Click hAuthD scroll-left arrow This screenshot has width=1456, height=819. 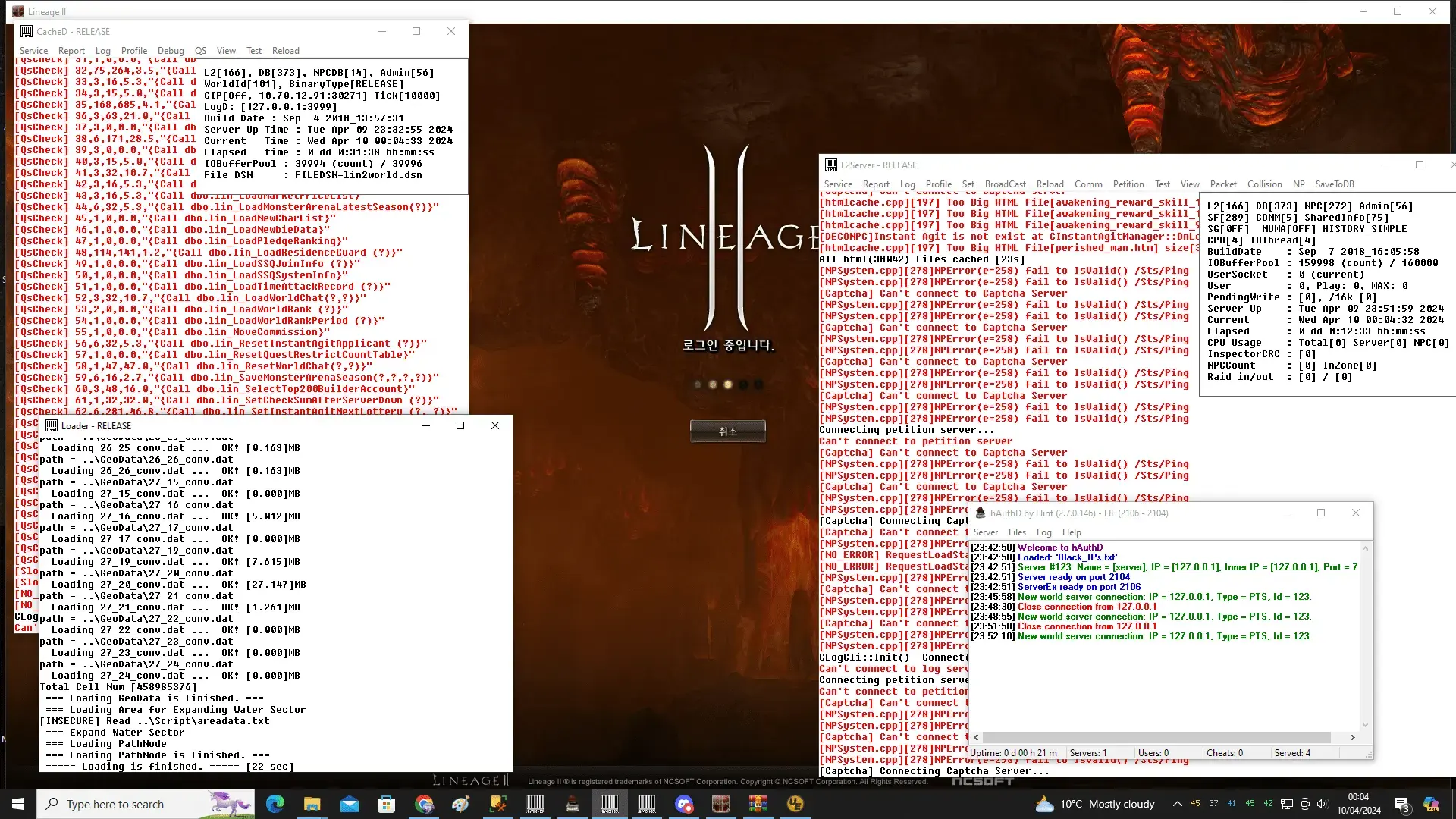pyautogui.click(x=976, y=737)
